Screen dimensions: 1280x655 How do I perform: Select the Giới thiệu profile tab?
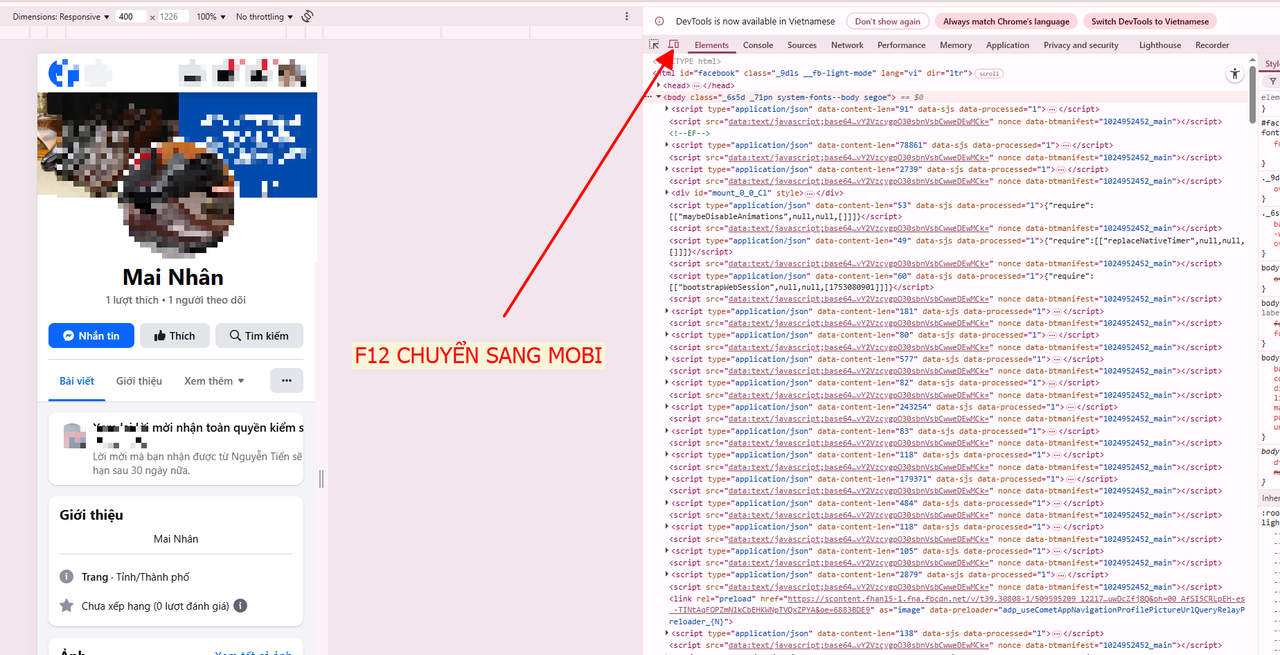pyautogui.click(x=139, y=381)
